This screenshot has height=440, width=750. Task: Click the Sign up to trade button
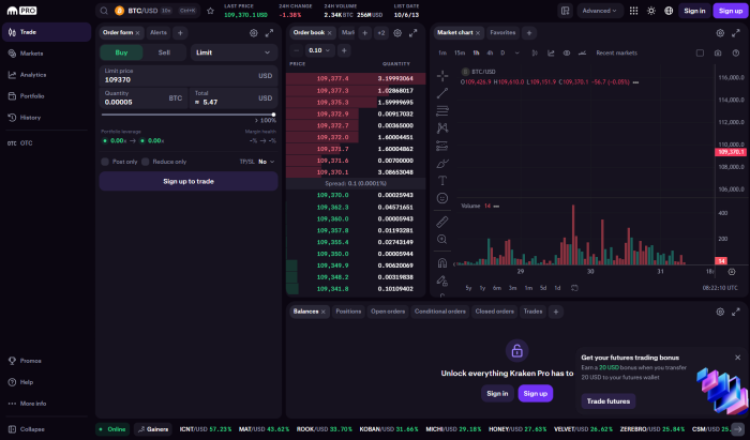coord(188,181)
